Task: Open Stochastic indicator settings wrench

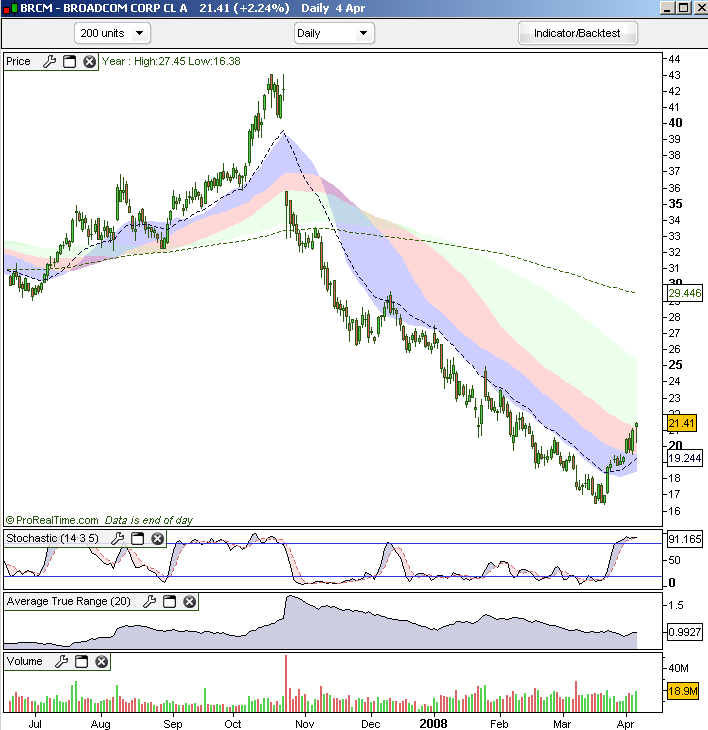Action: [x=117, y=539]
